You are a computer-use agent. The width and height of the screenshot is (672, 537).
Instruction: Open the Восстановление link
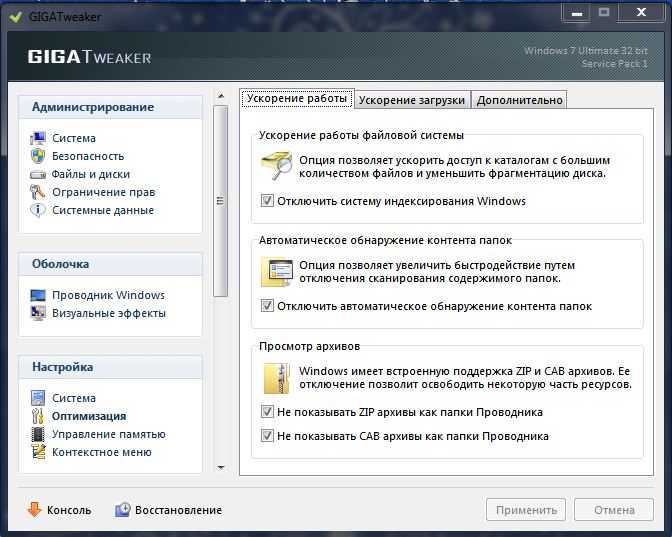click(x=178, y=510)
